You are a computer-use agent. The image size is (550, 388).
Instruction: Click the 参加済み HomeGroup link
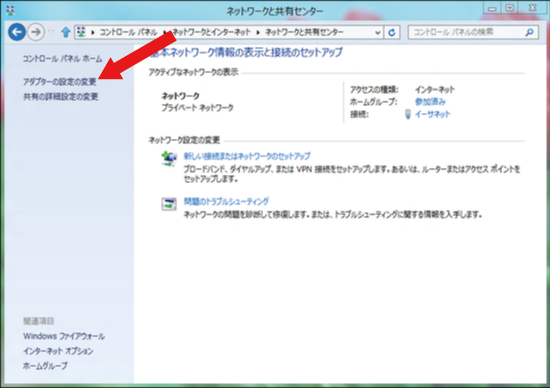click(430, 102)
